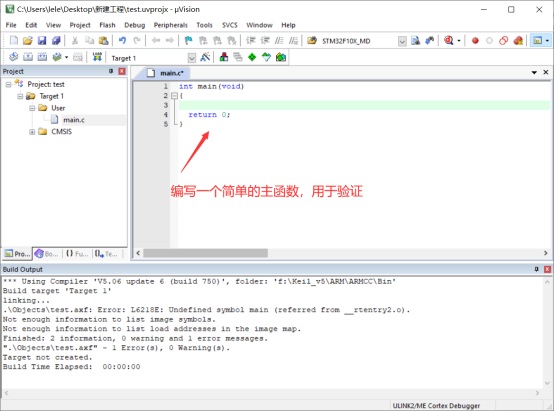Open the Target 1 dropdown
This screenshot has height=411, width=554.
coord(191,58)
